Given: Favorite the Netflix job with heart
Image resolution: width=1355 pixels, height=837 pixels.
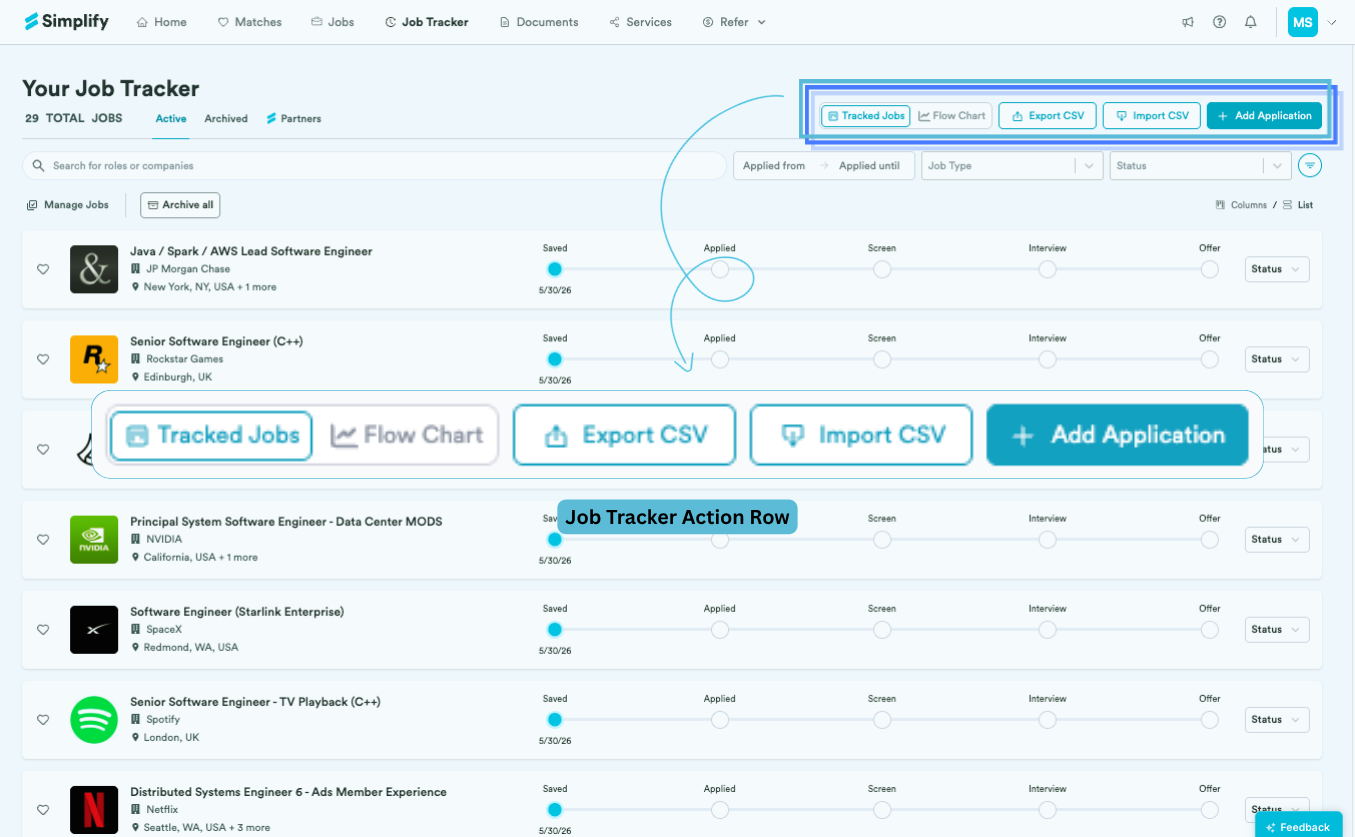Looking at the screenshot, I should (x=43, y=809).
